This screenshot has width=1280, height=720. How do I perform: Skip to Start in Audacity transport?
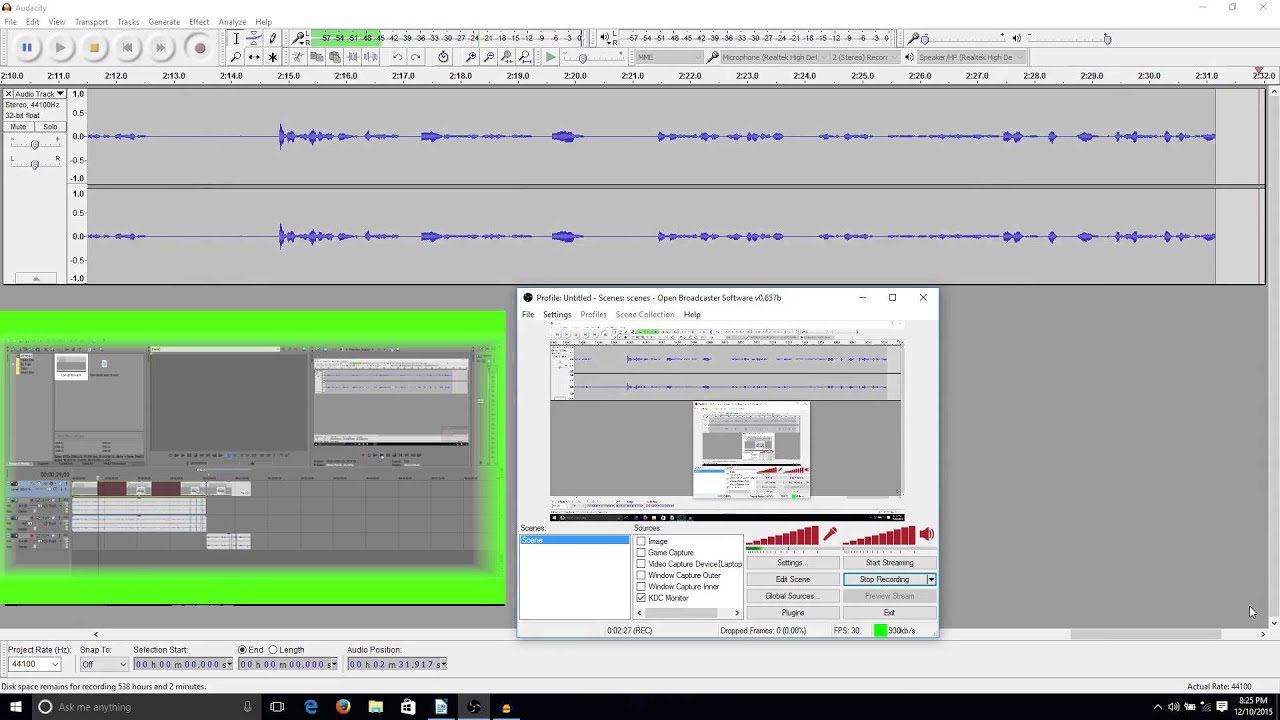click(127, 47)
